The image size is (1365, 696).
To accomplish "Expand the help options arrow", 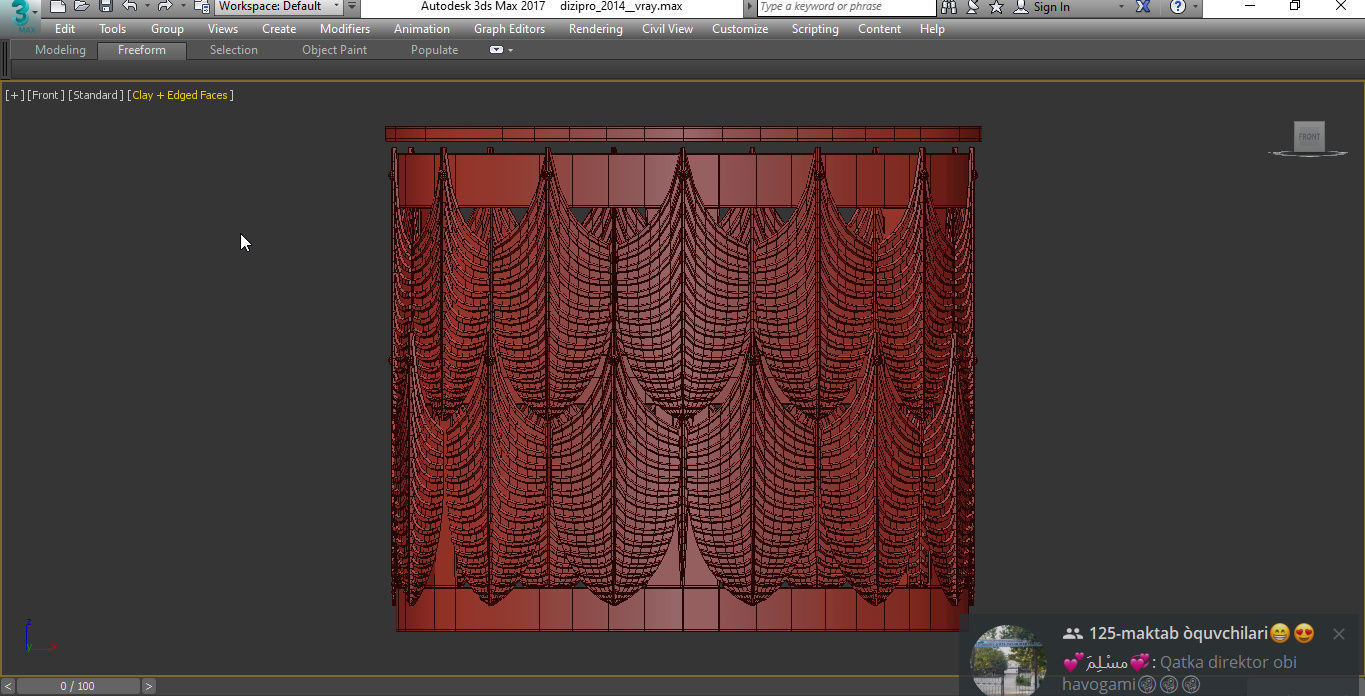I will point(1194,7).
